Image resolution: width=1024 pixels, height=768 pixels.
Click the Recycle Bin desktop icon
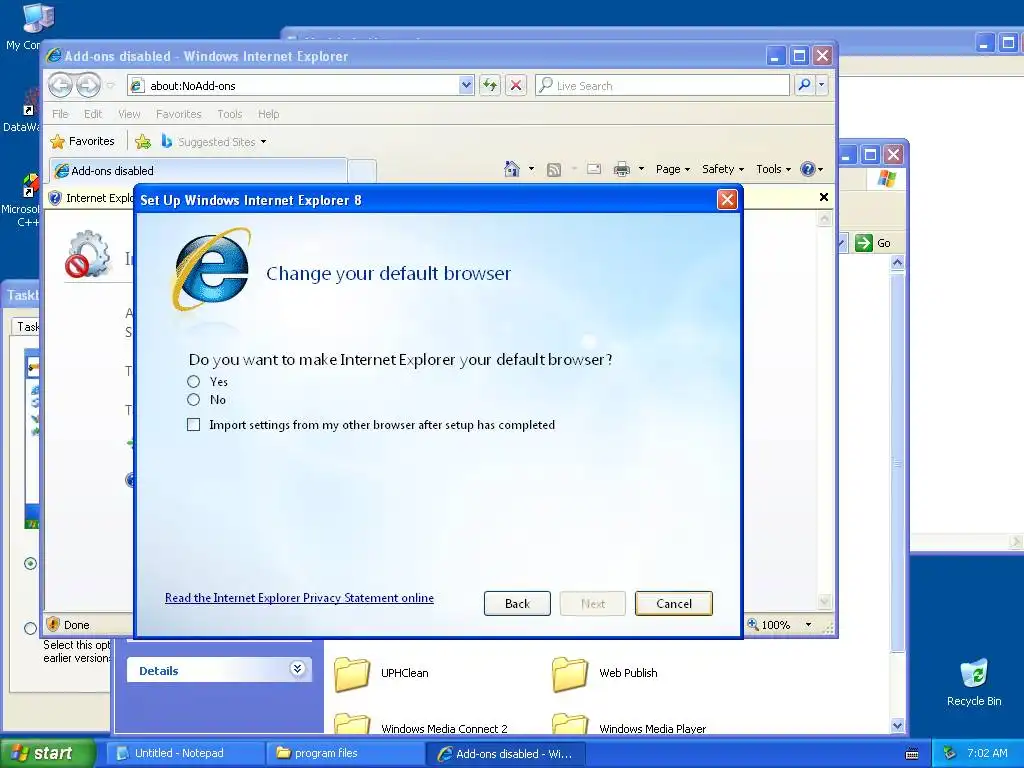click(x=974, y=682)
